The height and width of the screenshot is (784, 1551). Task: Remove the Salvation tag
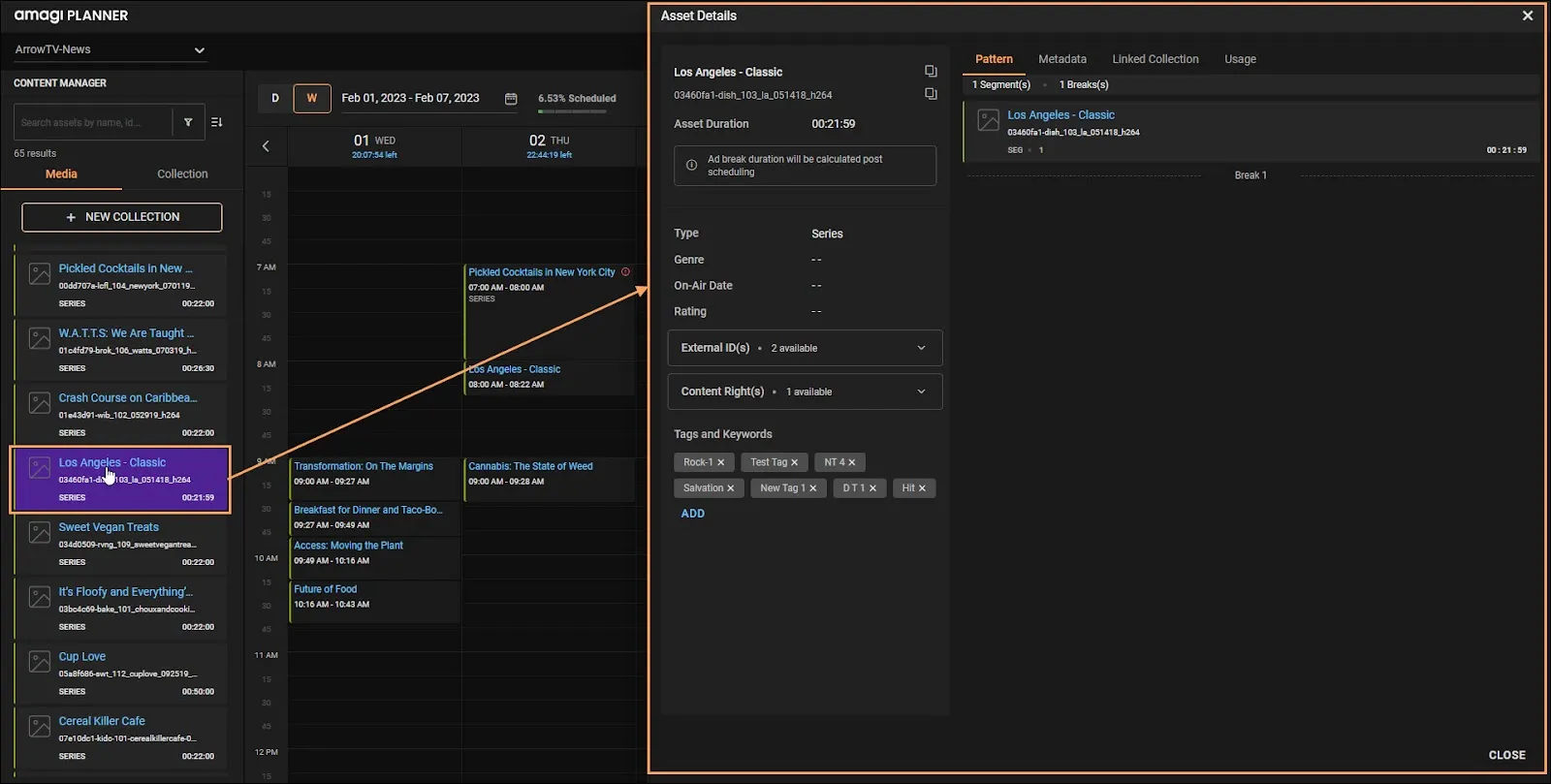pos(731,488)
